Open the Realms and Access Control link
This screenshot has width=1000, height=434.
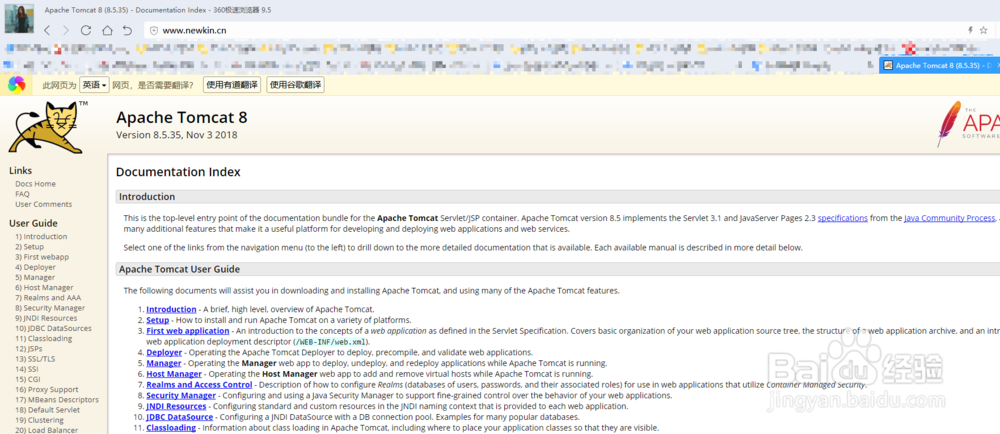click(x=199, y=385)
